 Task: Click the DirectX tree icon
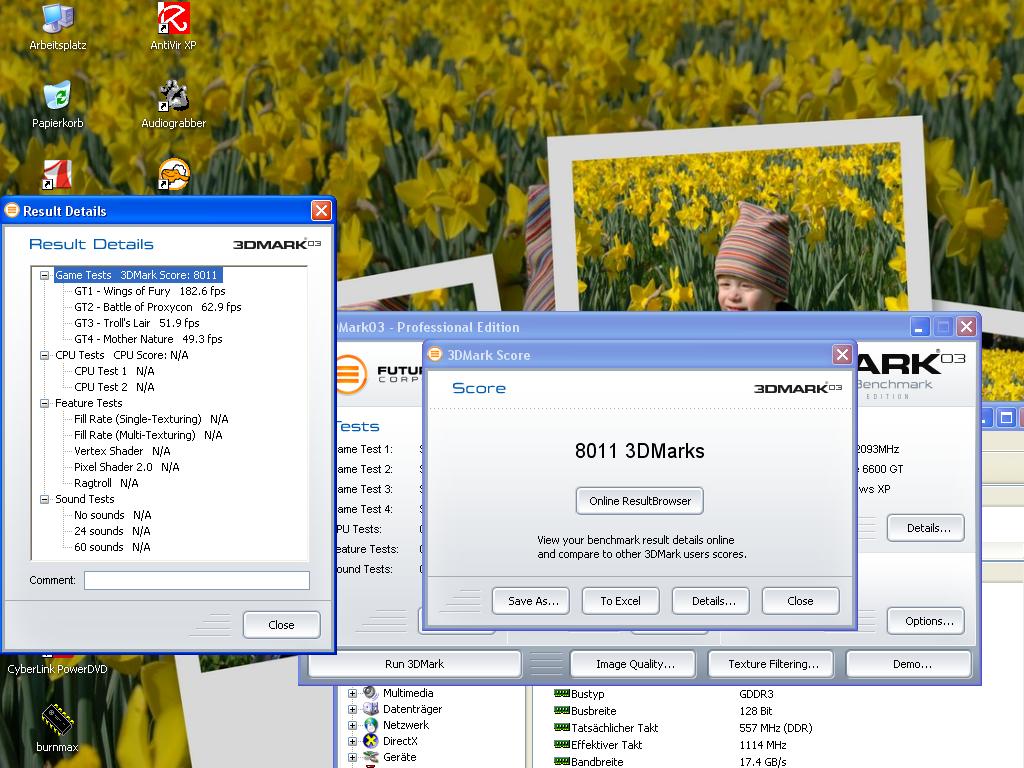371,741
